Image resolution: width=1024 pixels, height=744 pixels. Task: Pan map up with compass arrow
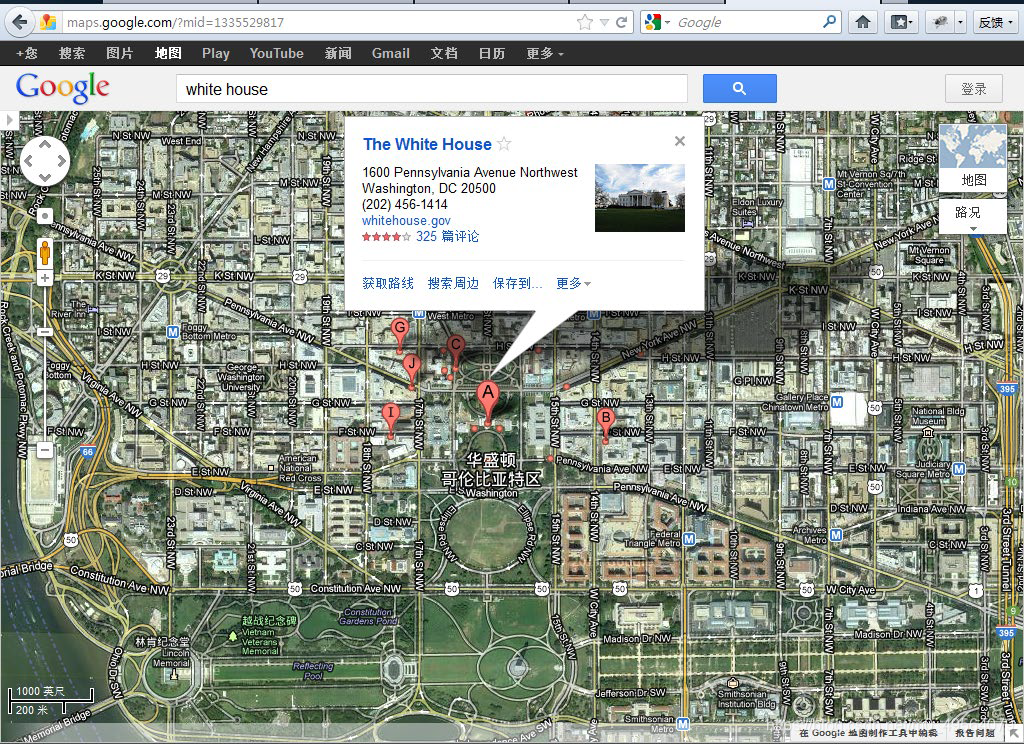(44, 144)
